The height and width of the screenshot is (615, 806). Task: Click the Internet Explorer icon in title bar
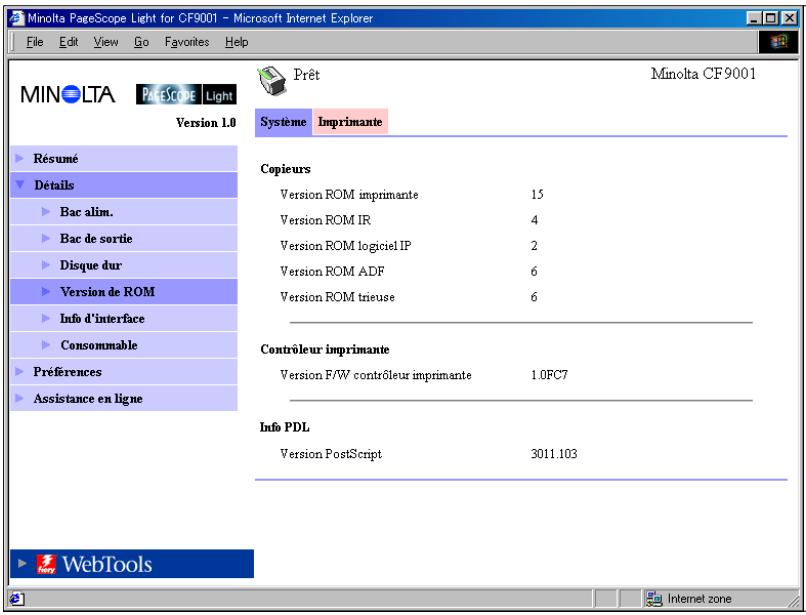pos(16,18)
